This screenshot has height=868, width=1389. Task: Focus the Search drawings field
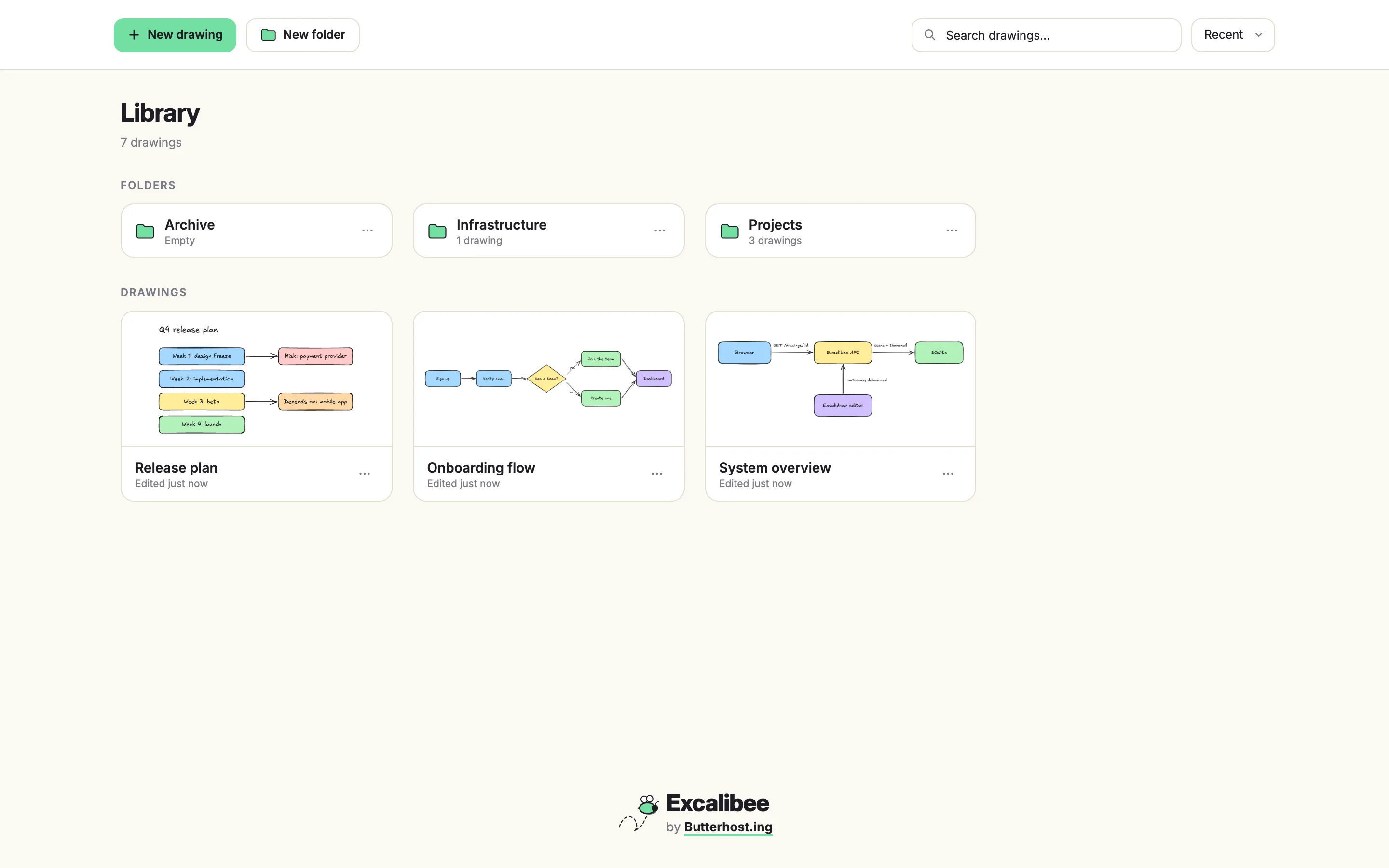tap(1047, 35)
